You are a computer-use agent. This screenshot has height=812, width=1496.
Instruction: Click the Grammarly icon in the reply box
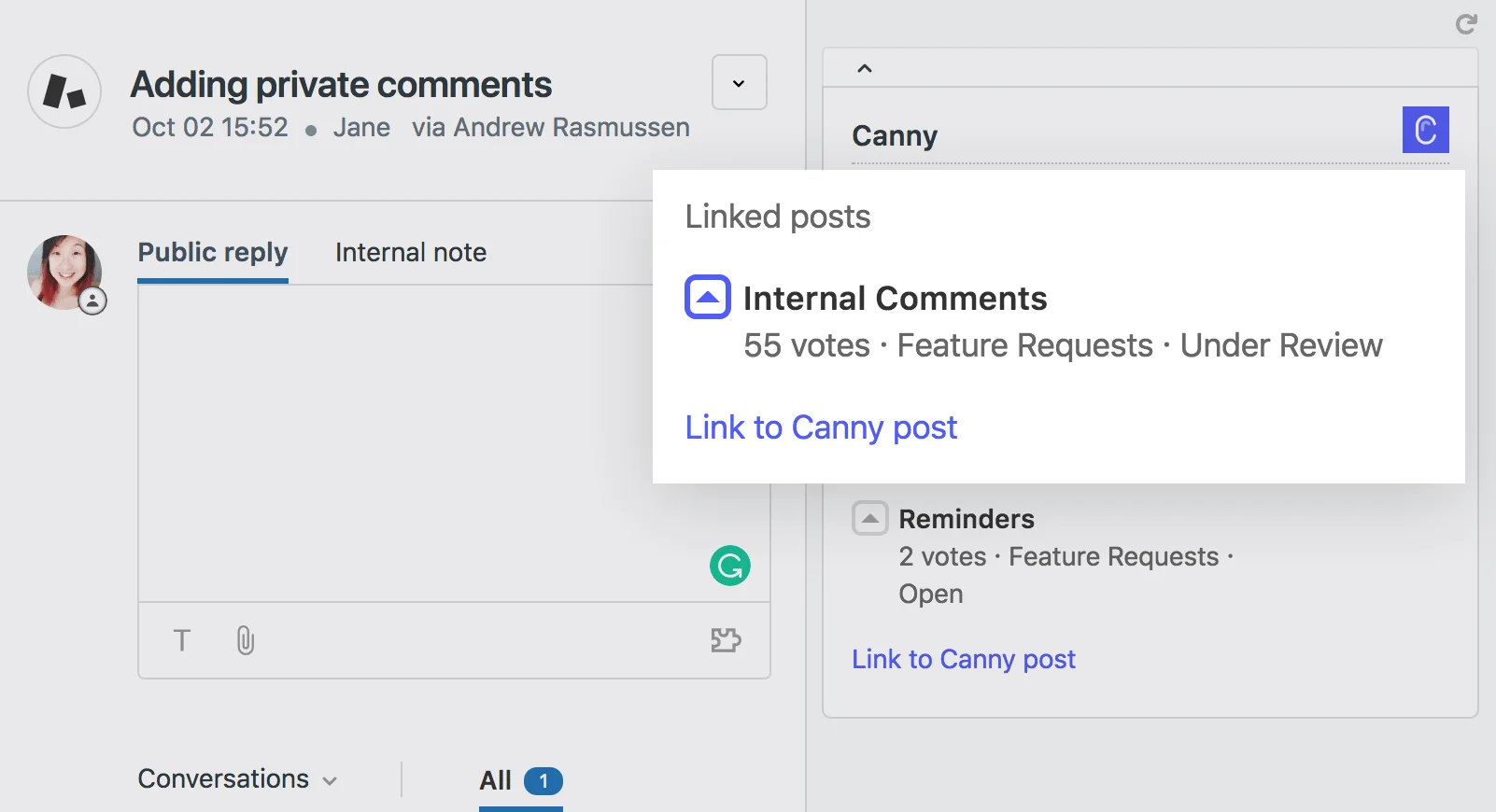click(x=729, y=566)
